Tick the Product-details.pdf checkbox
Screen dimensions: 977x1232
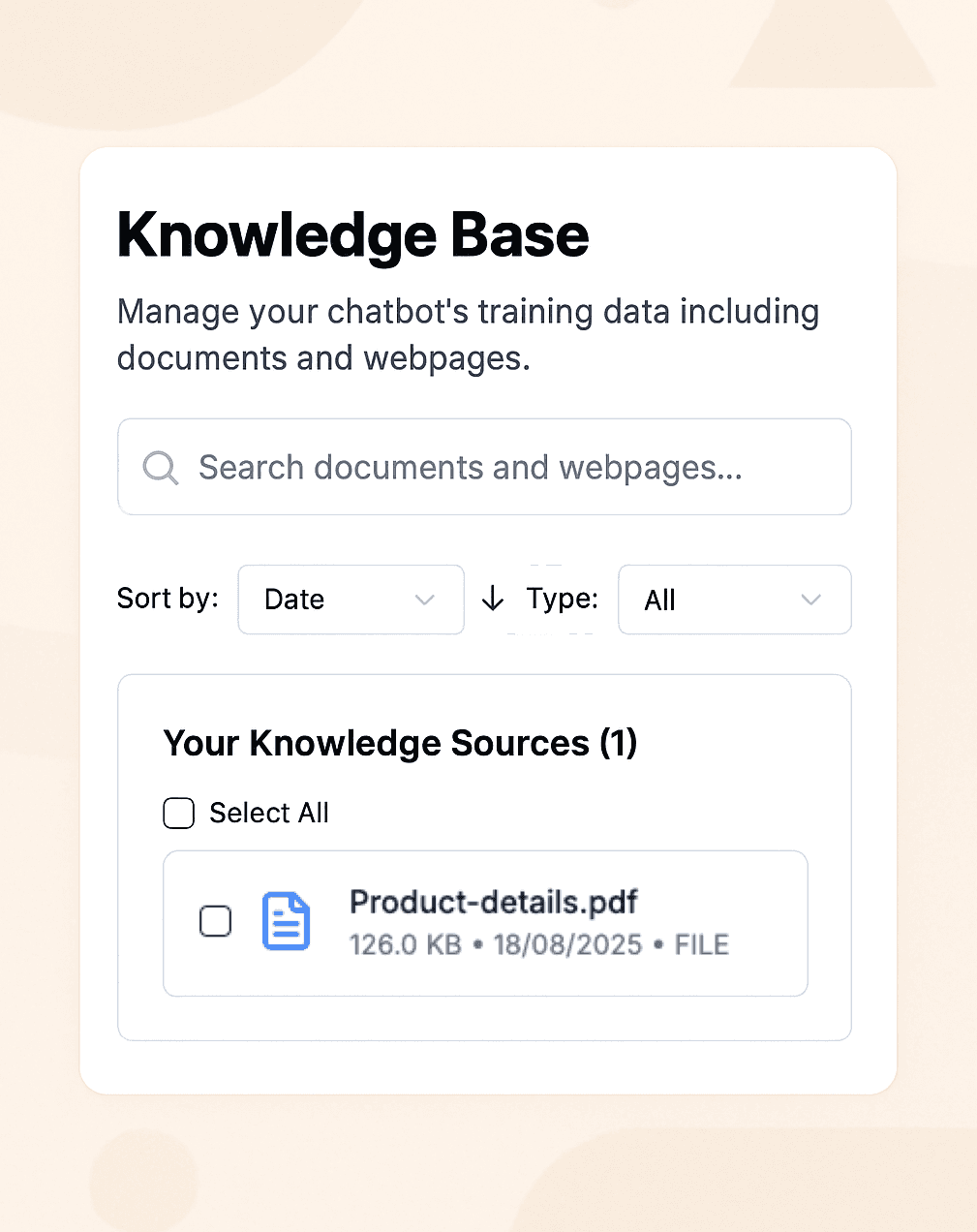pyautogui.click(x=215, y=921)
